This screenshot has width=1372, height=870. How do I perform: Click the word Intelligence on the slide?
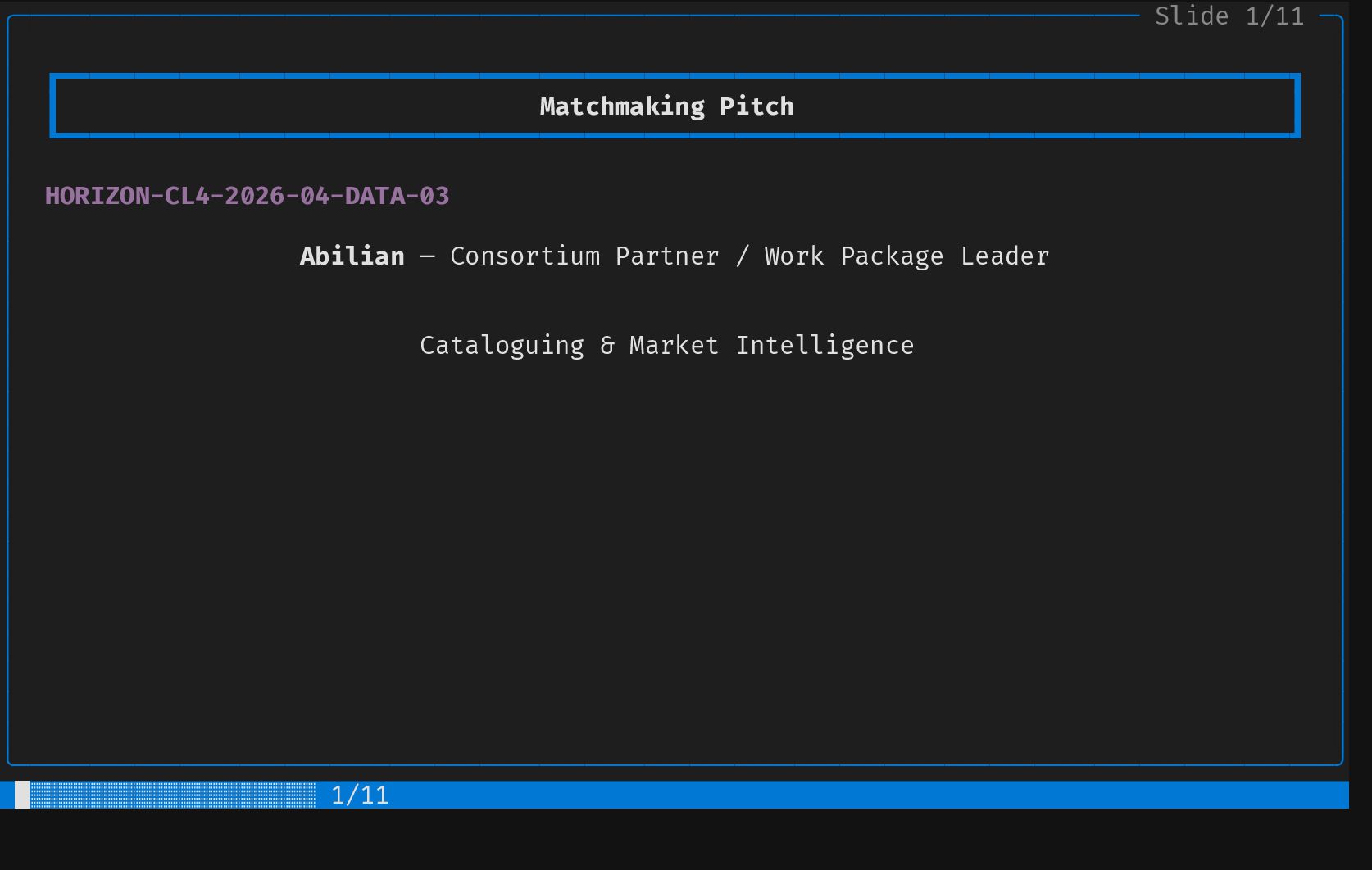tap(825, 346)
